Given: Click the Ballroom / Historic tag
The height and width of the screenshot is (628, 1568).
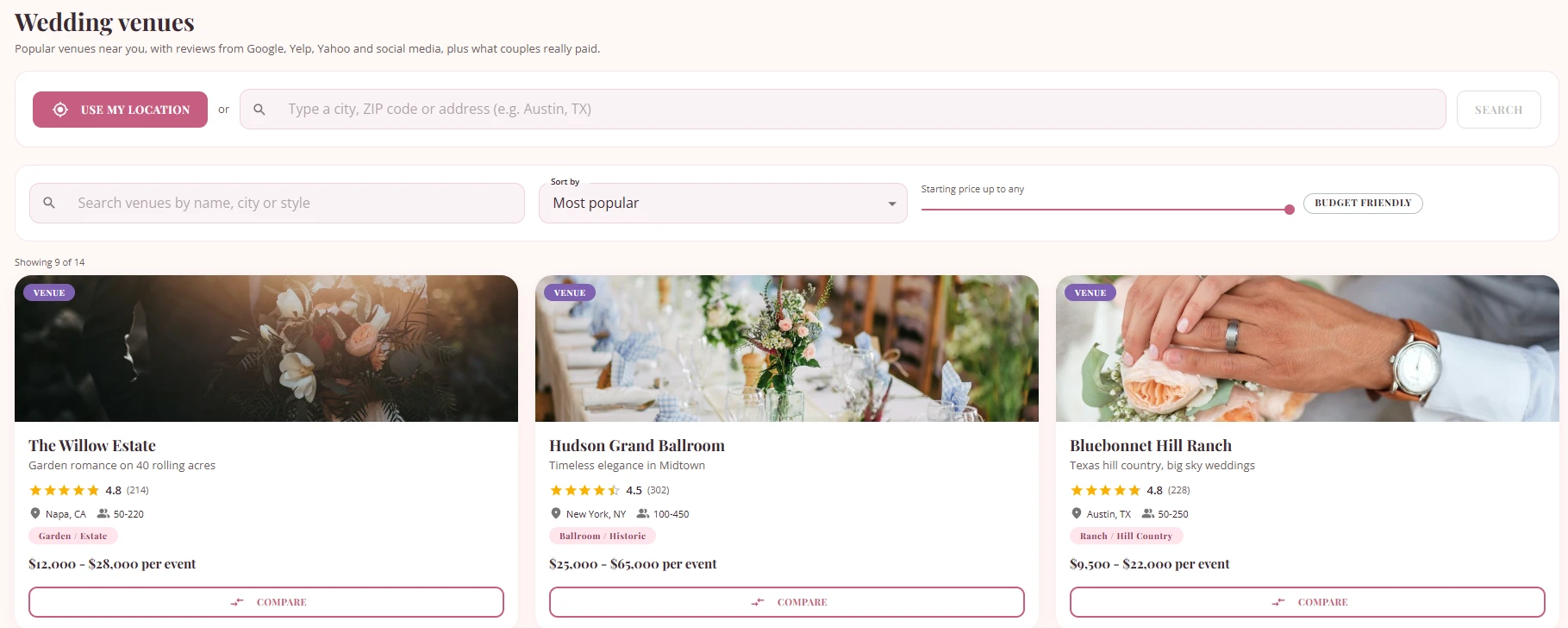Looking at the screenshot, I should click(x=603, y=536).
